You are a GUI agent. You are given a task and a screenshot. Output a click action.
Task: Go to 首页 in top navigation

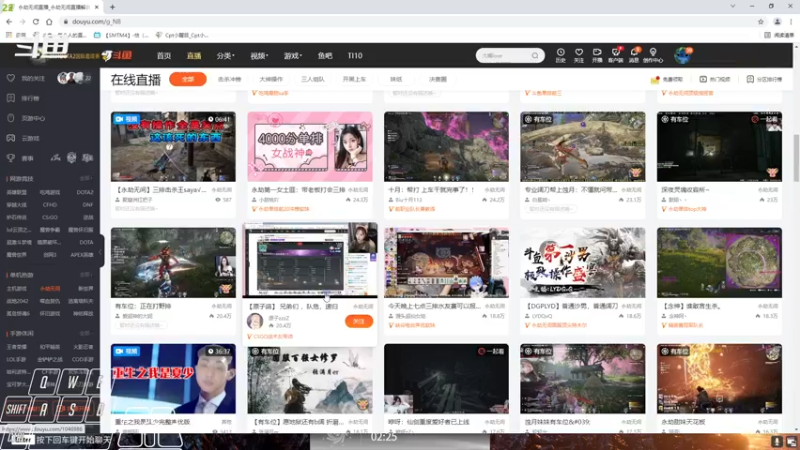coord(164,56)
